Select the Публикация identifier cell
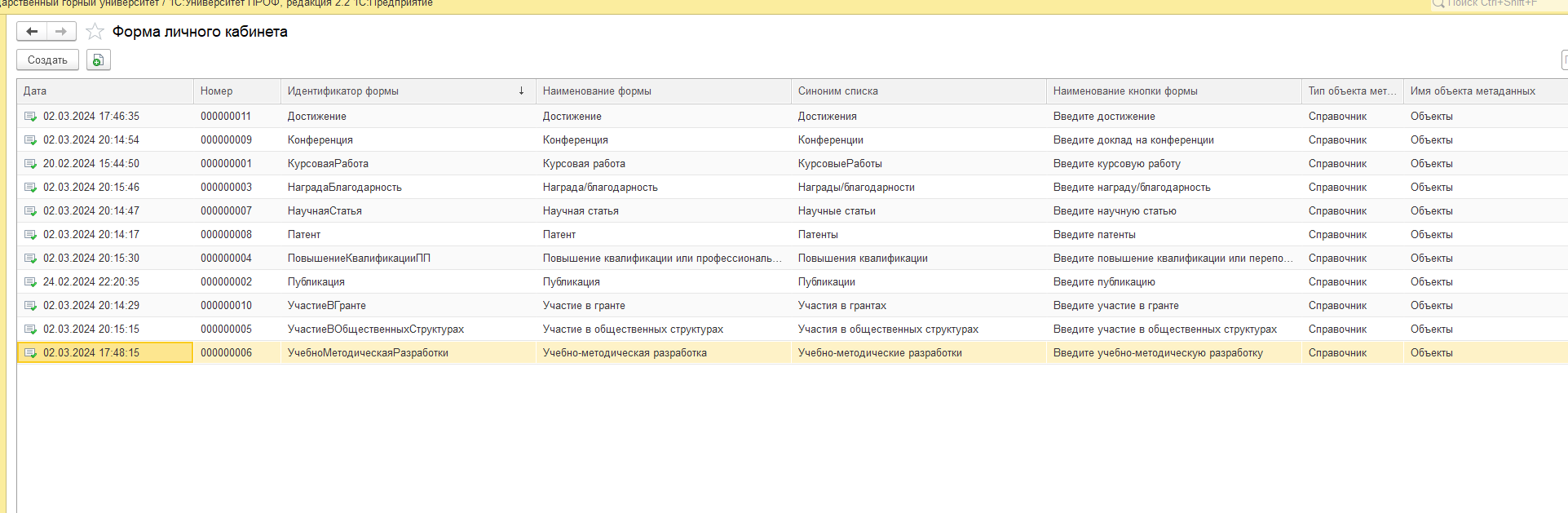The height and width of the screenshot is (513, 1568). [316, 282]
